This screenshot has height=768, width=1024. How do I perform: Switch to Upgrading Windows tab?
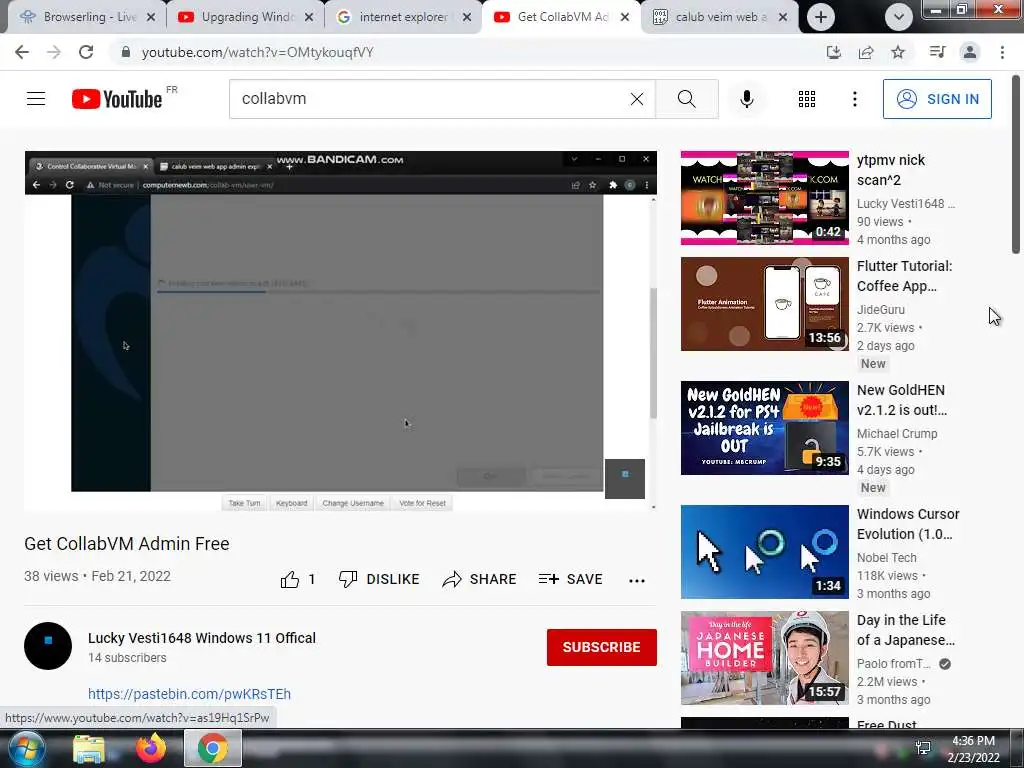(245, 17)
